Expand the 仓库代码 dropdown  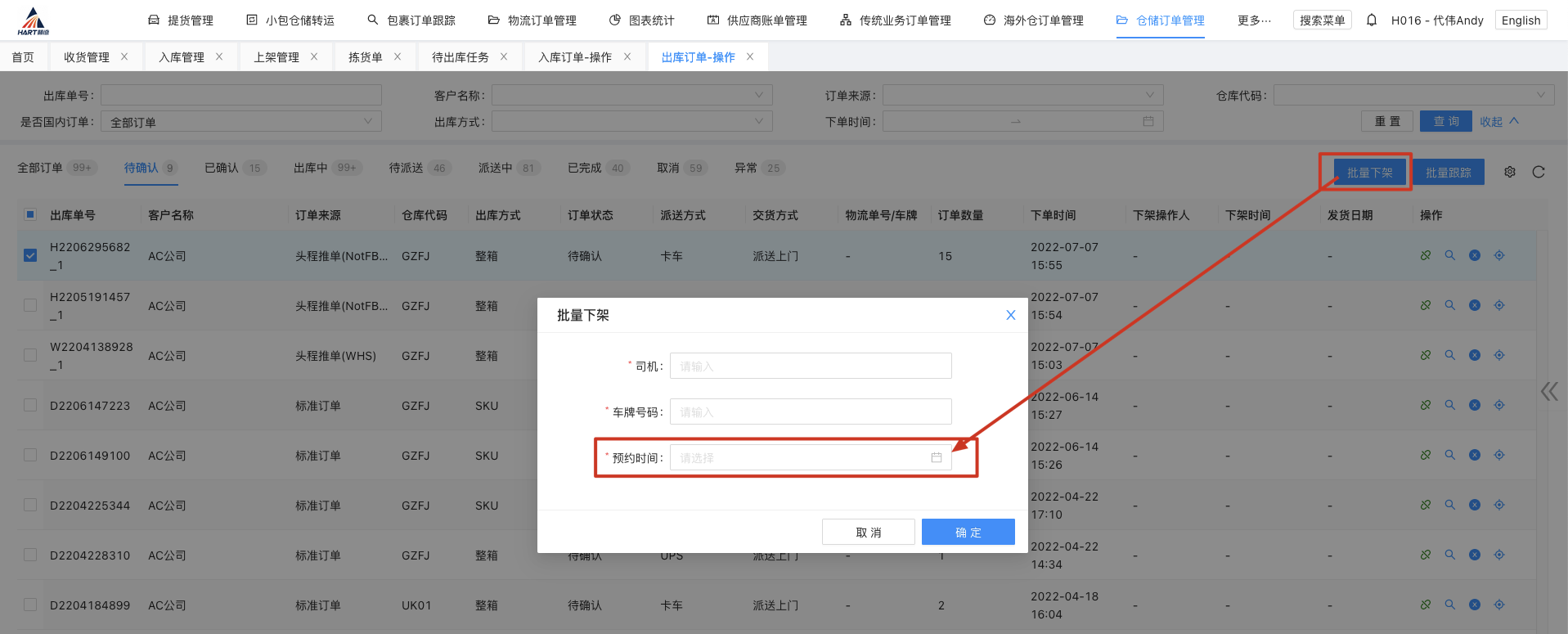point(1413,96)
